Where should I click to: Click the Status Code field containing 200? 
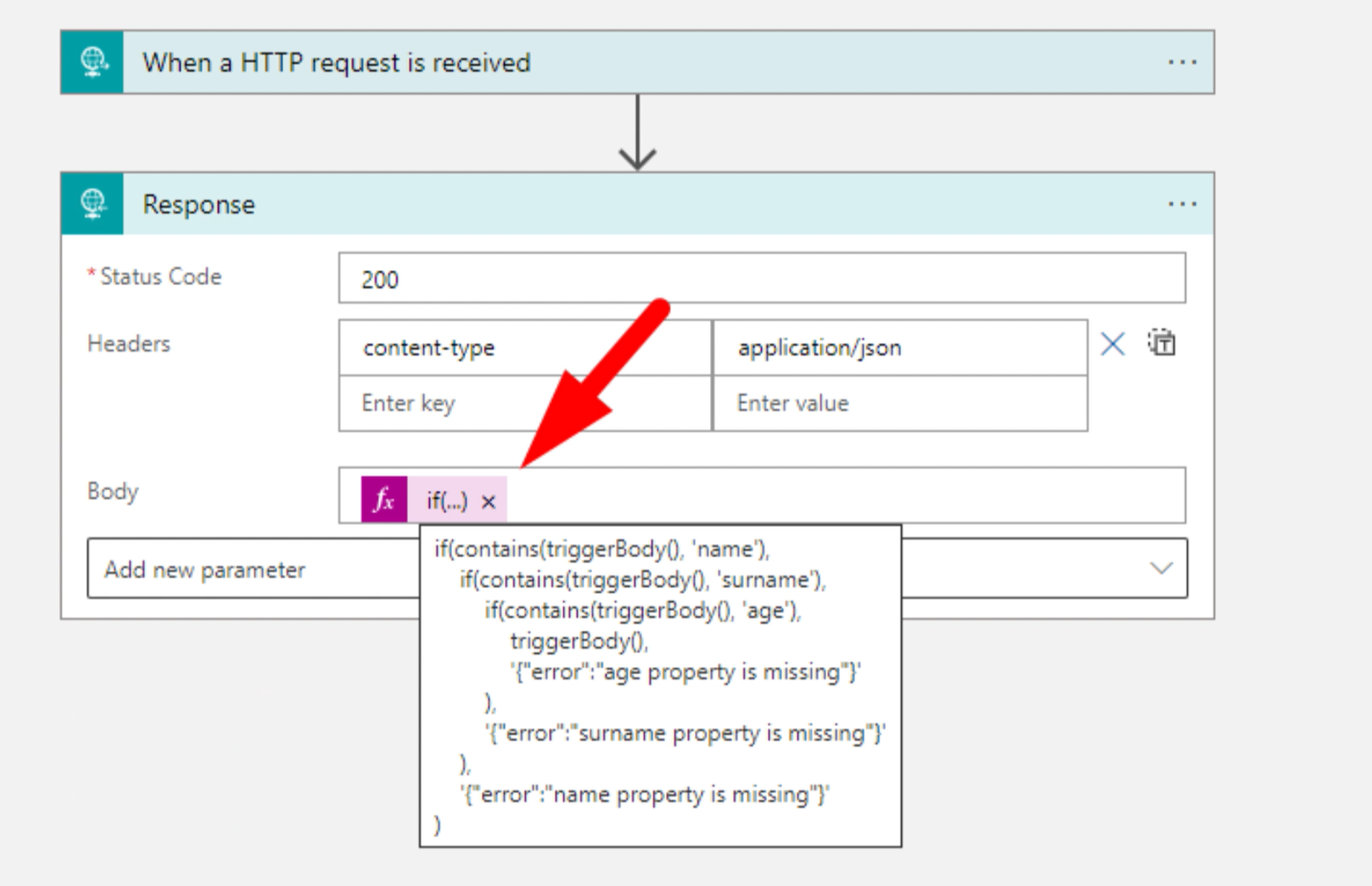click(x=761, y=279)
